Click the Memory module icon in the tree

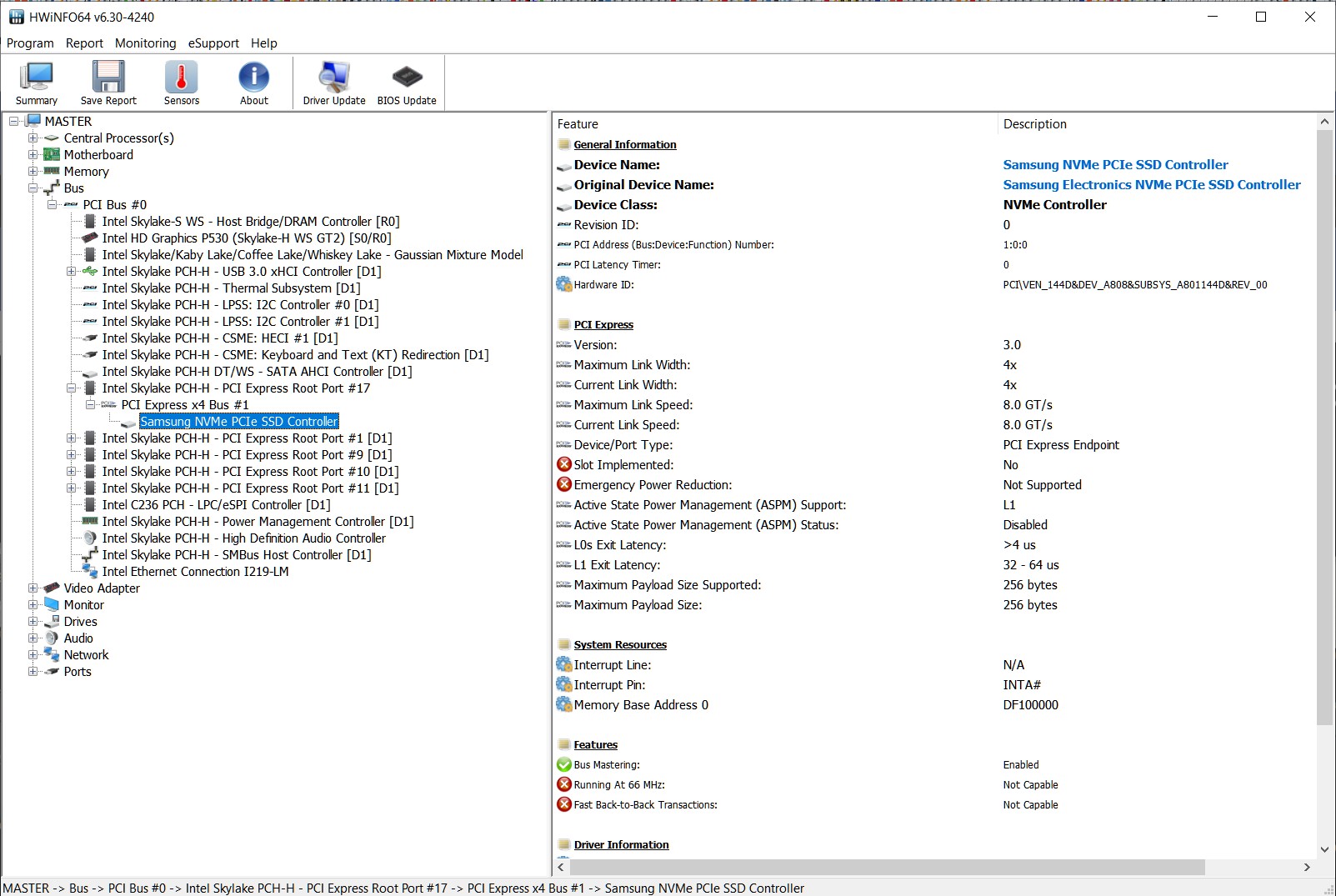point(52,172)
